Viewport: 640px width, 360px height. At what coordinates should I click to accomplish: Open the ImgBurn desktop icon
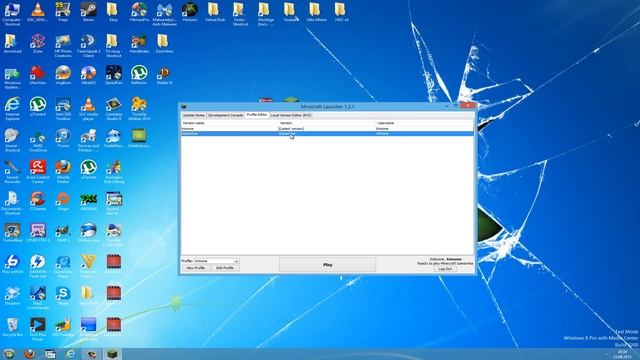pos(63,75)
